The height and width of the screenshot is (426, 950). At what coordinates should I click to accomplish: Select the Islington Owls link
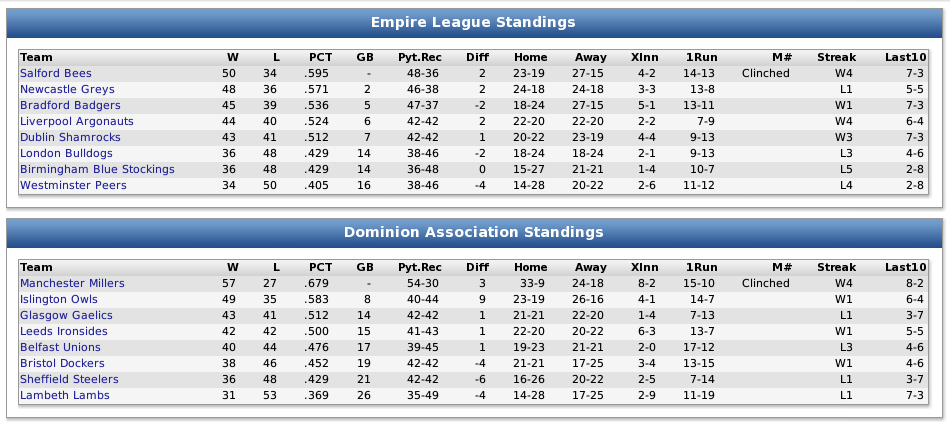(x=59, y=300)
